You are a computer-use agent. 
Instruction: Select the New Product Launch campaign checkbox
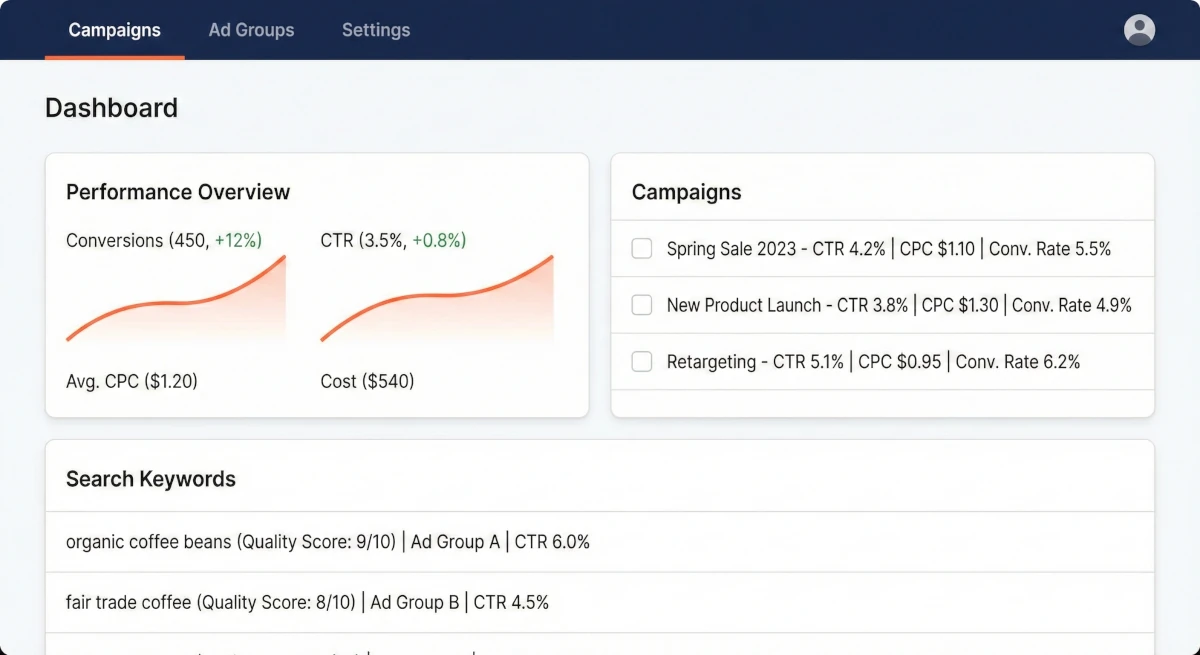pyautogui.click(x=641, y=305)
